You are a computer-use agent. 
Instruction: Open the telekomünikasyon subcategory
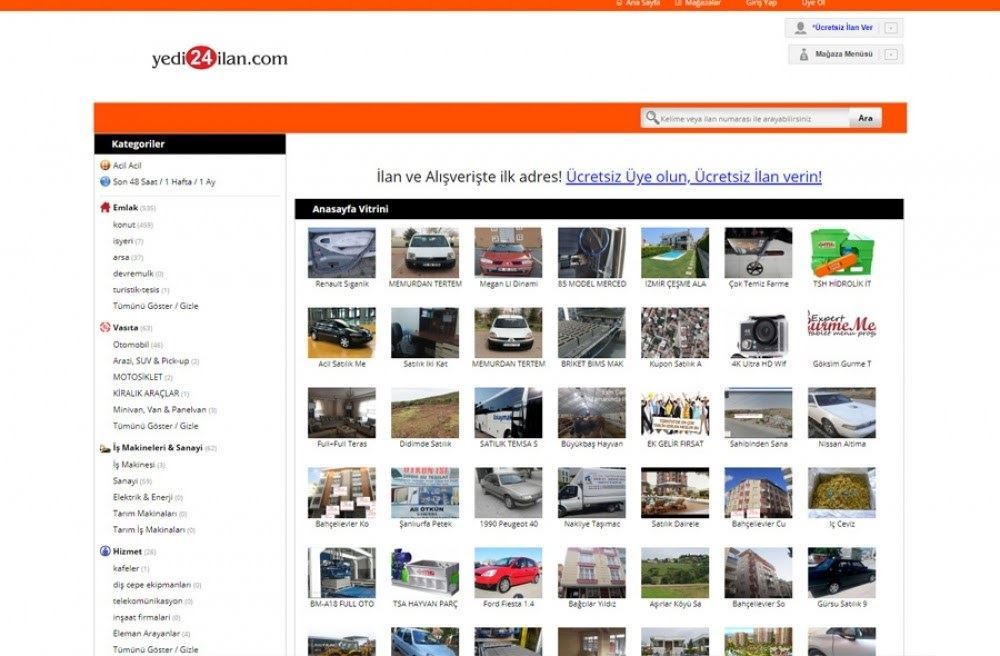[x=148, y=601]
